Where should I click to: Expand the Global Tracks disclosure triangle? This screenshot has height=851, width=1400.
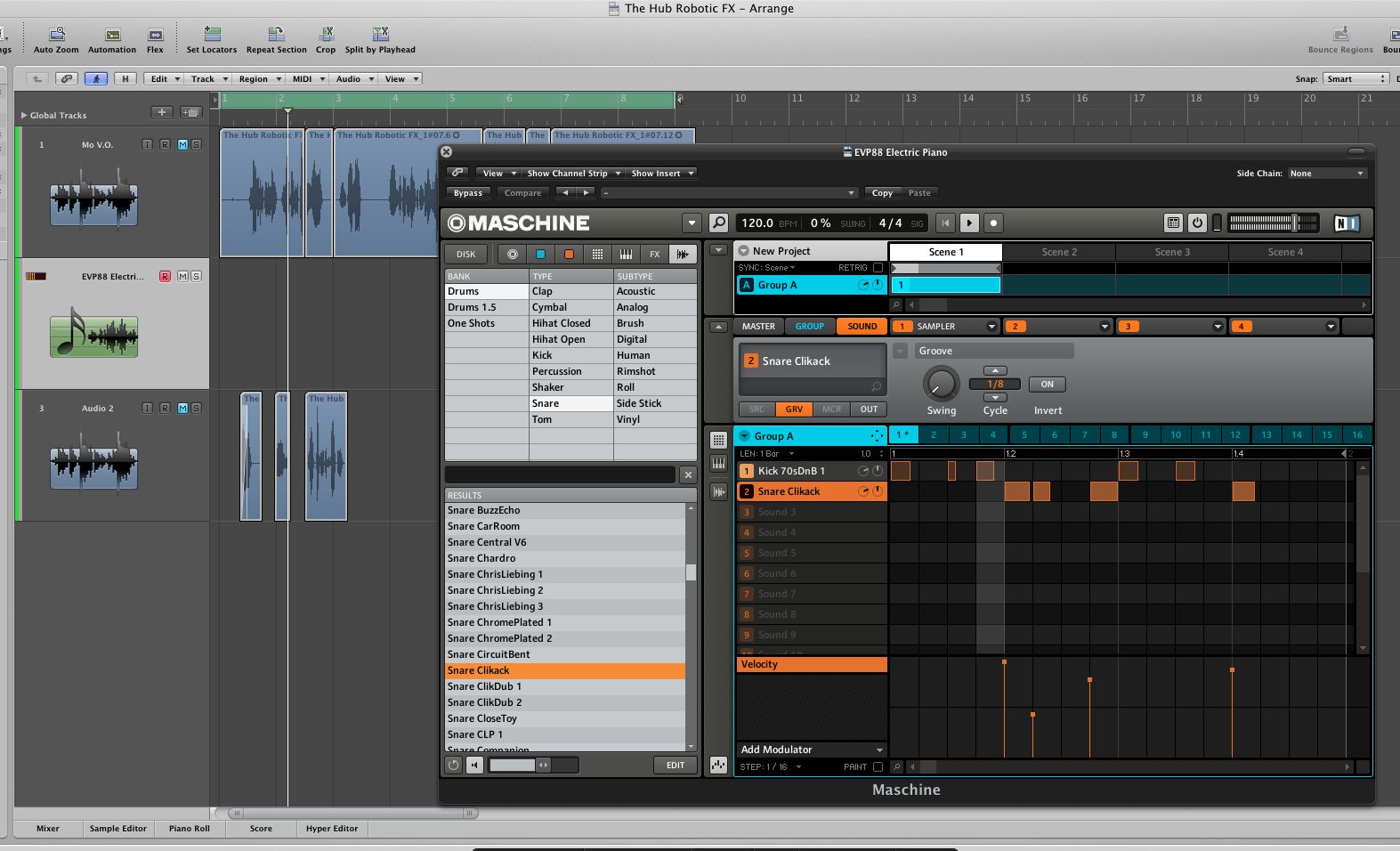point(24,115)
